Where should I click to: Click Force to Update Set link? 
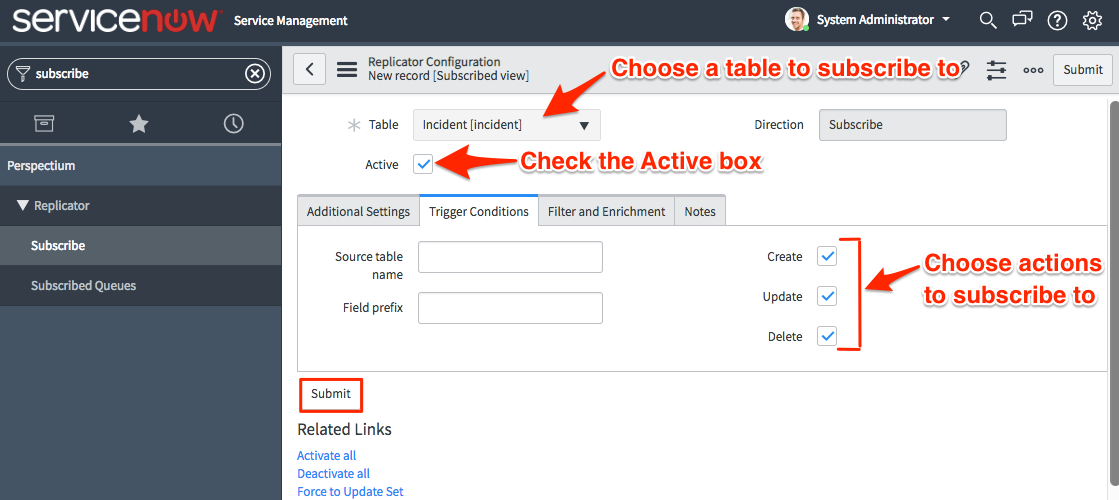pyautogui.click(x=350, y=491)
